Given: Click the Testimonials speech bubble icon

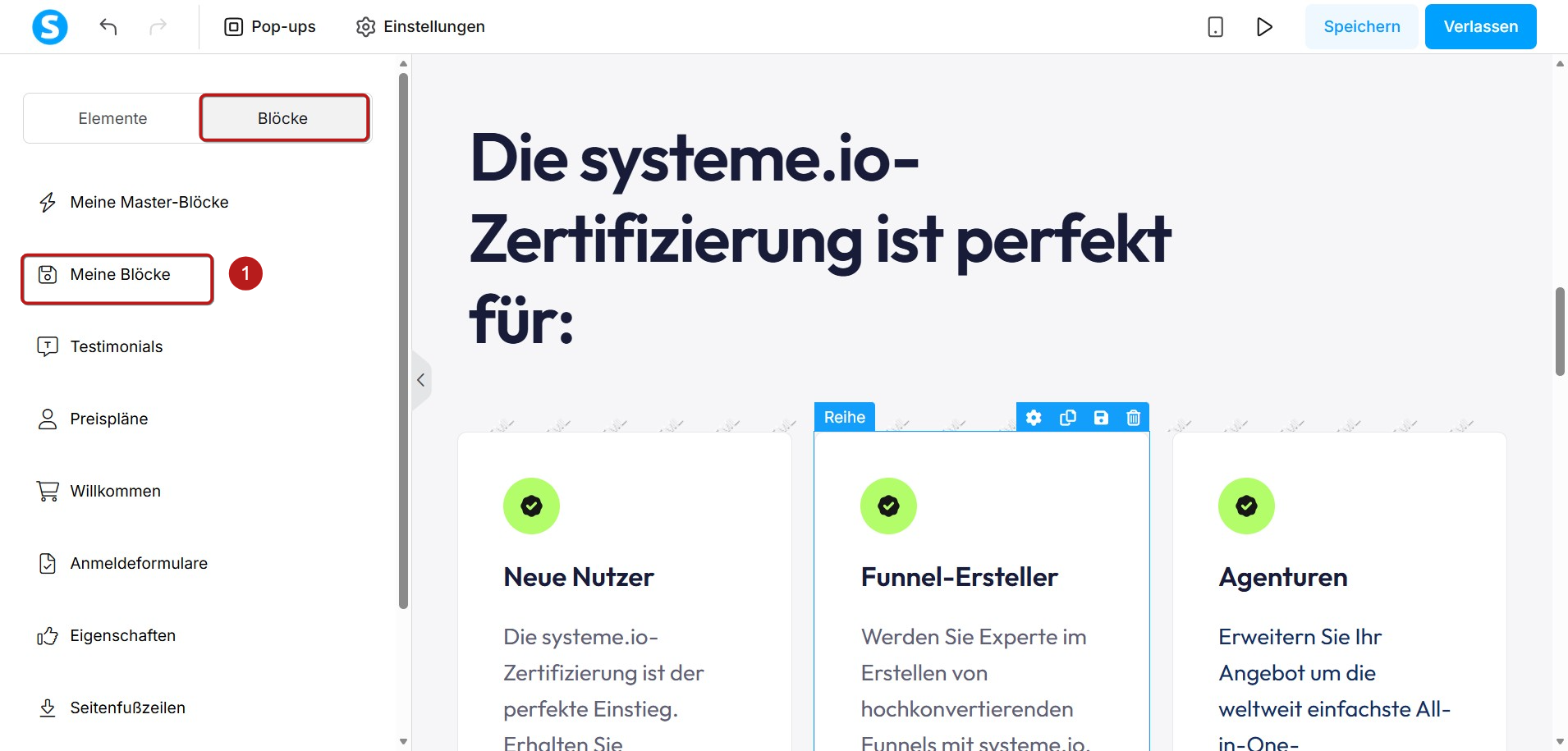Looking at the screenshot, I should [48, 346].
